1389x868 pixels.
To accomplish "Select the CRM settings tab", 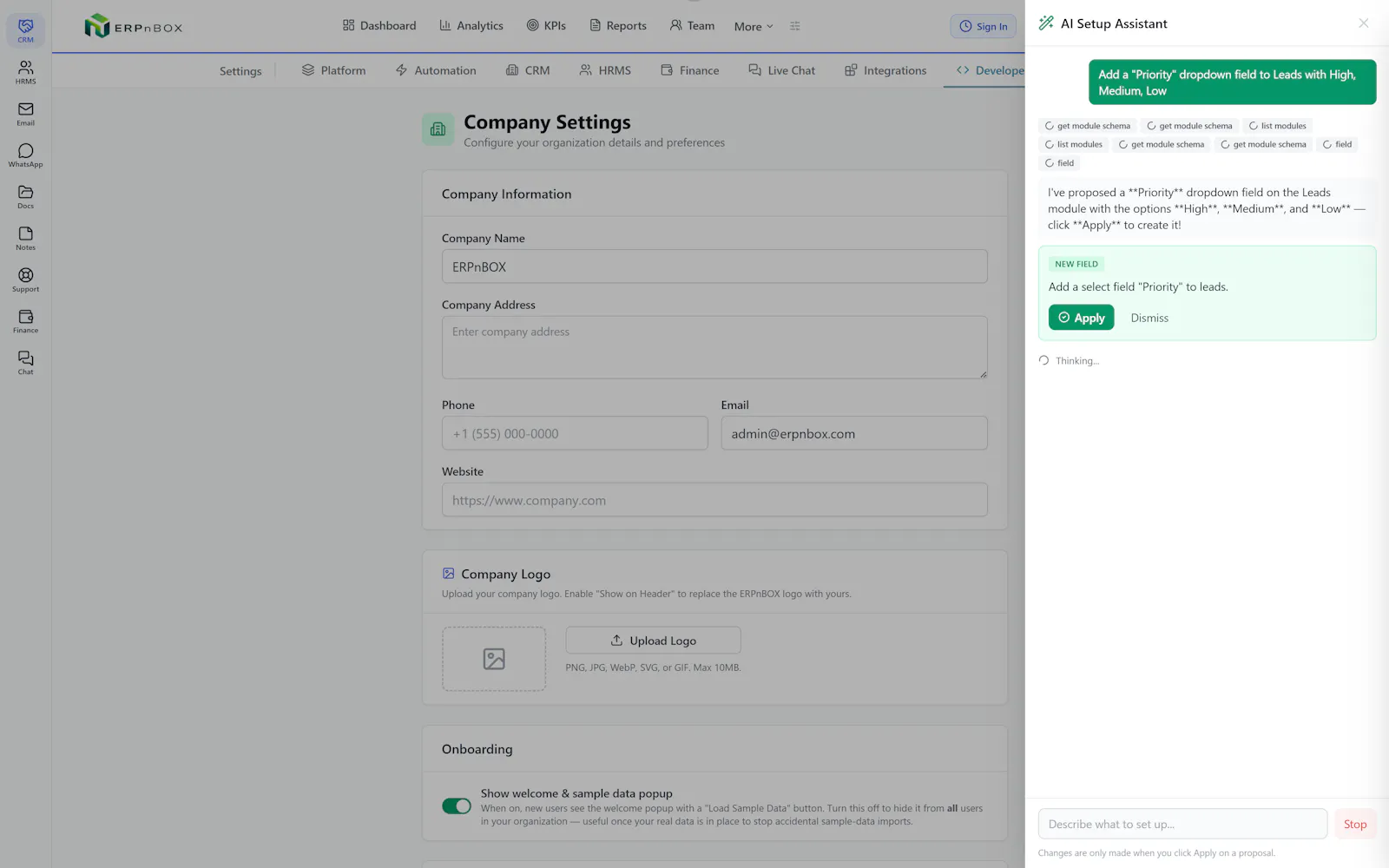I will [528, 70].
